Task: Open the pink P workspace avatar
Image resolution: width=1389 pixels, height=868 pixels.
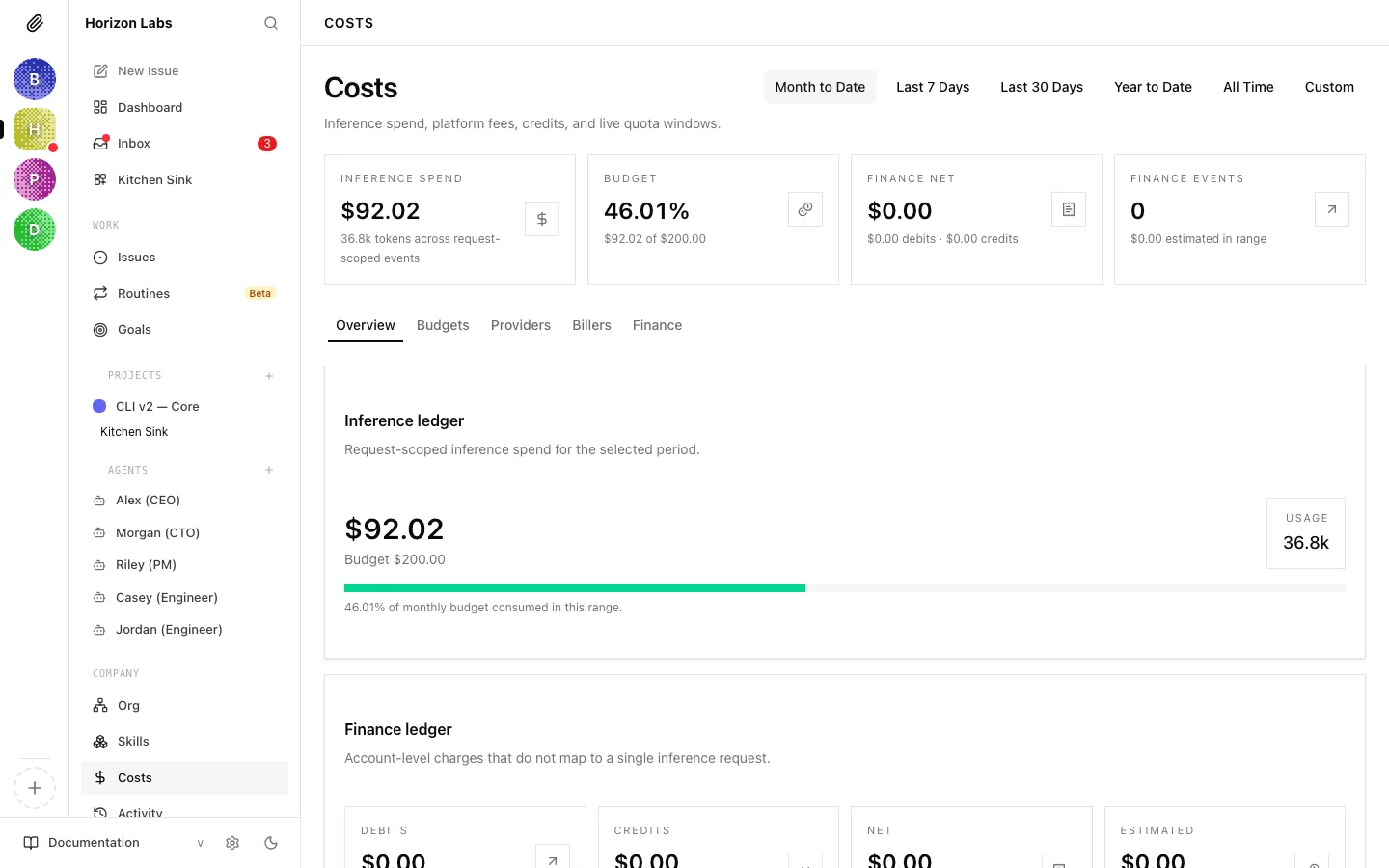Action: [35, 179]
